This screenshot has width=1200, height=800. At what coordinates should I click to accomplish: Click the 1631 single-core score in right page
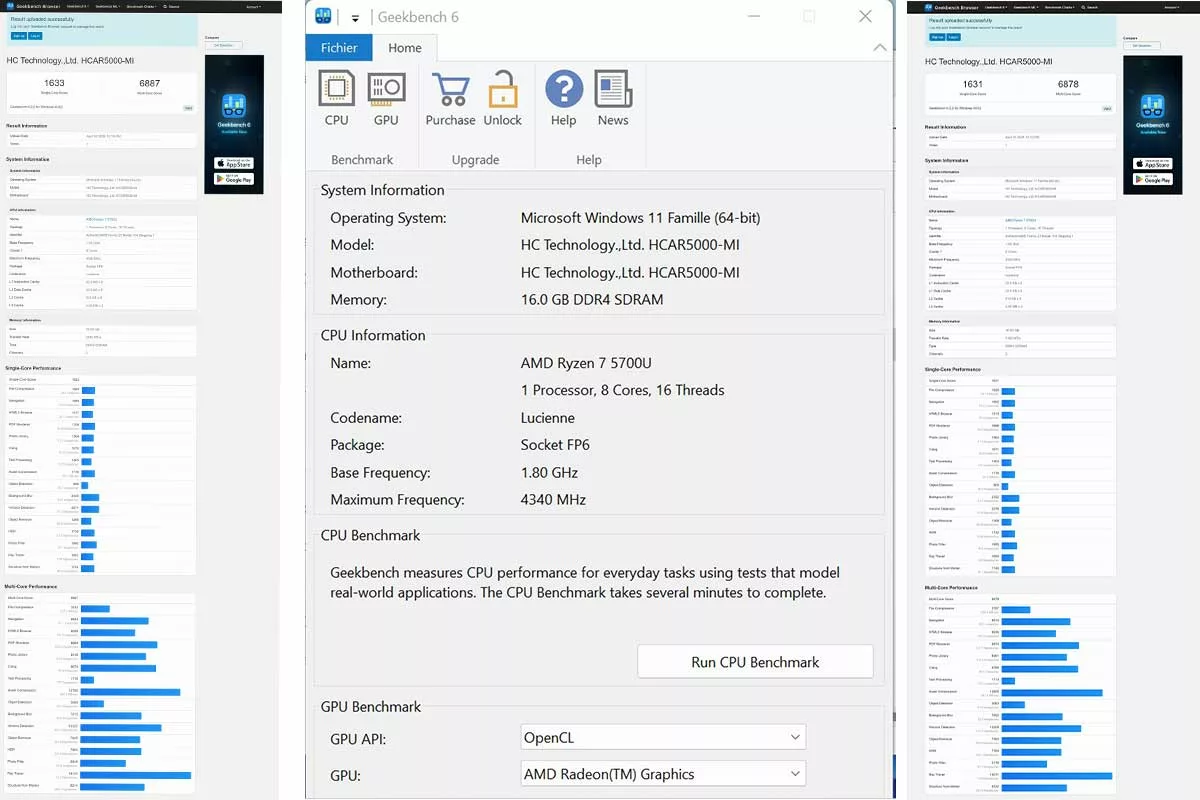point(972,84)
